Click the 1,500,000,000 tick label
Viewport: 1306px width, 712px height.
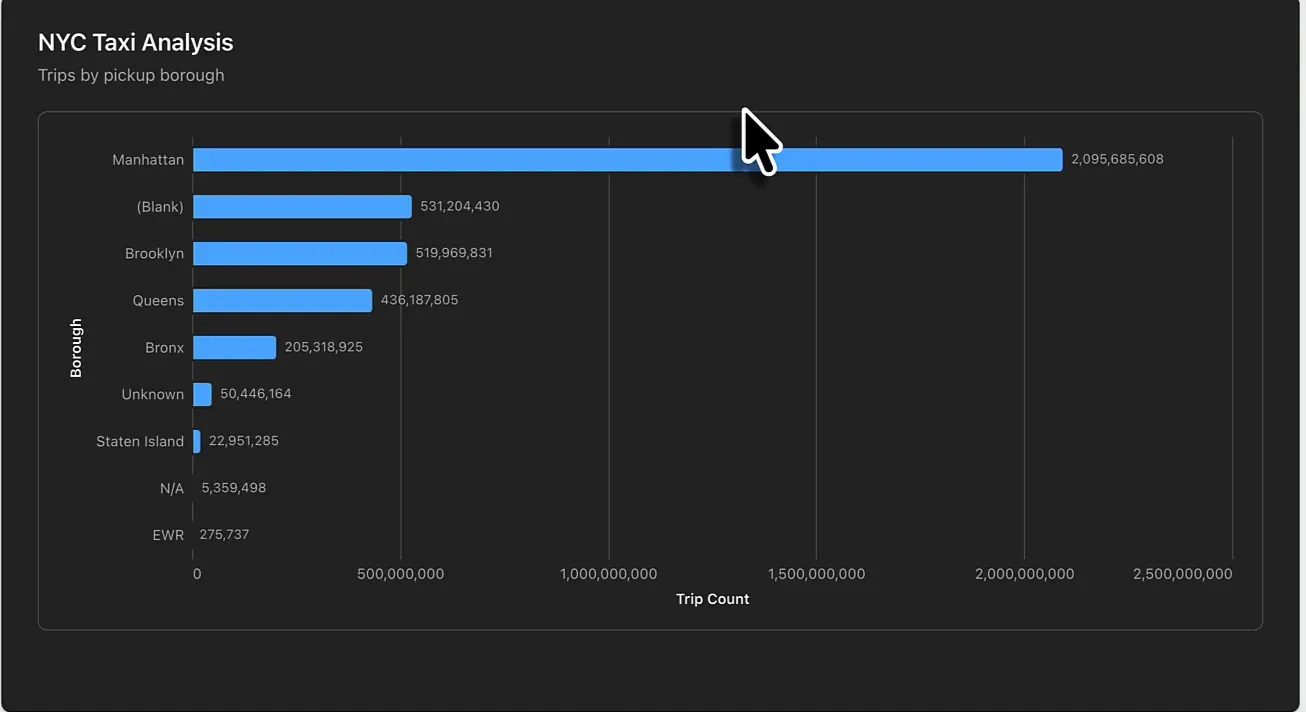click(x=816, y=574)
